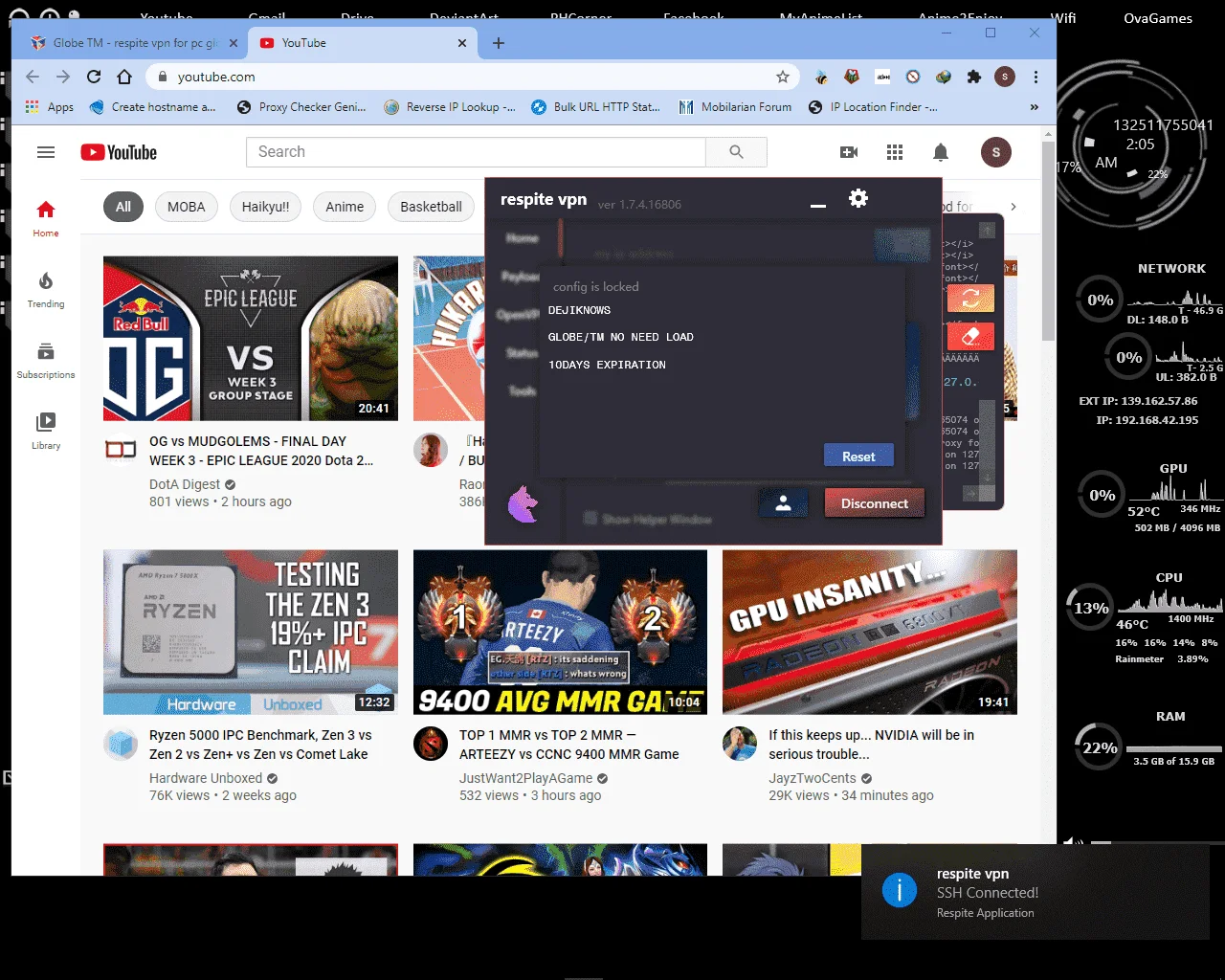The image size is (1225, 980).
Task: Click the respite vpn SSH Connected notification
Action: click(1036, 892)
